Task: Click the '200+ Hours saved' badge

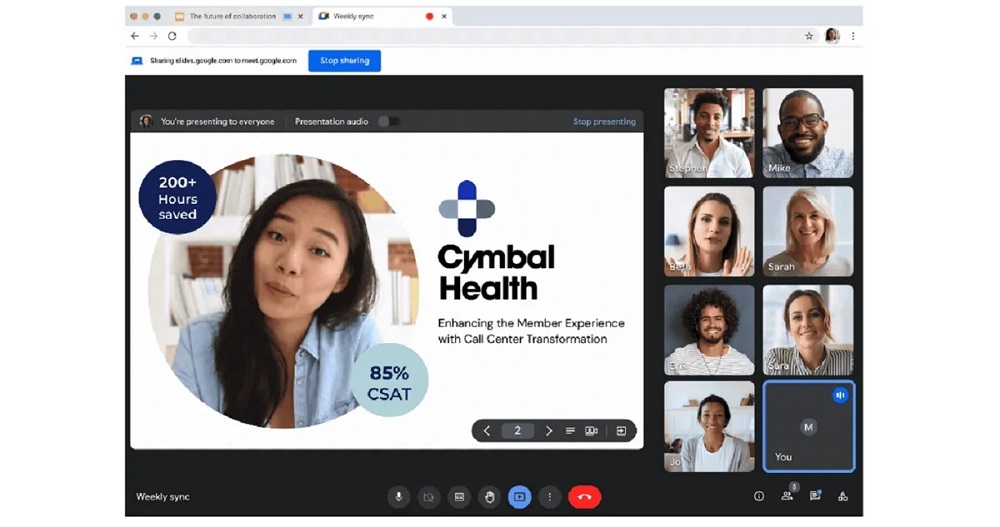Action: (x=177, y=198)
